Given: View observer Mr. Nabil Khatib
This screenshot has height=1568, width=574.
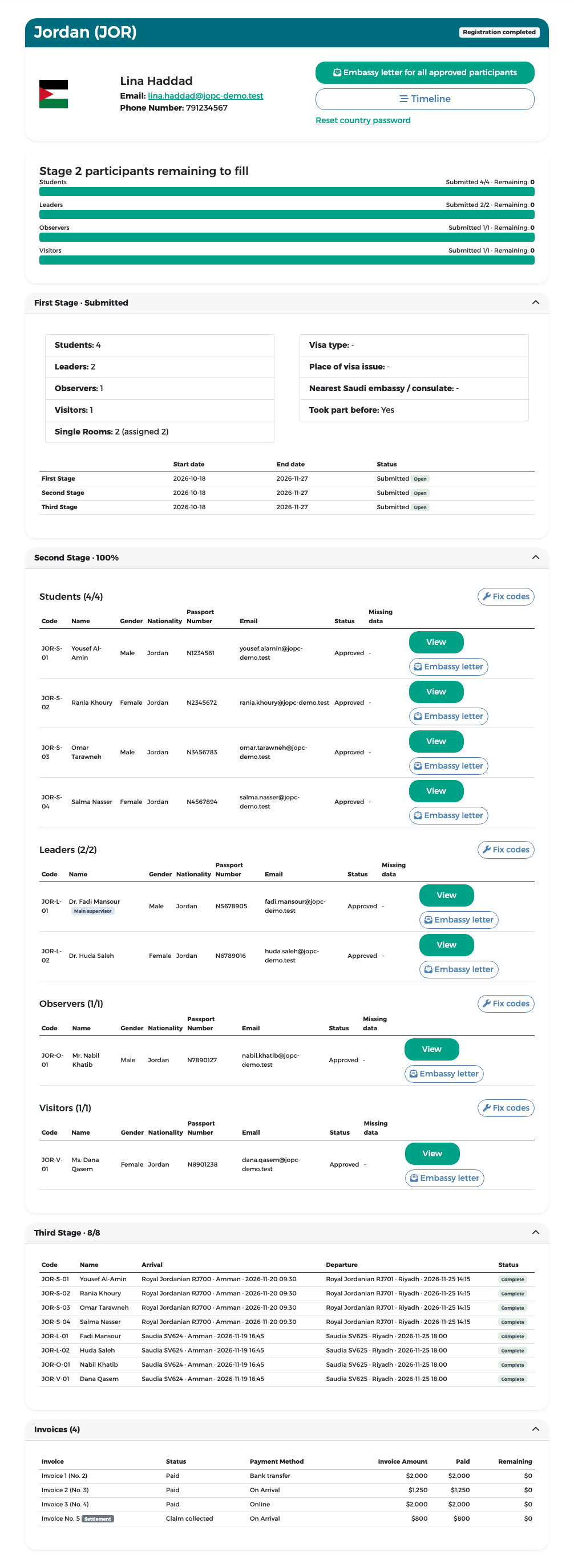Looking at the screenshot, I should click(x=432, y=1049).
